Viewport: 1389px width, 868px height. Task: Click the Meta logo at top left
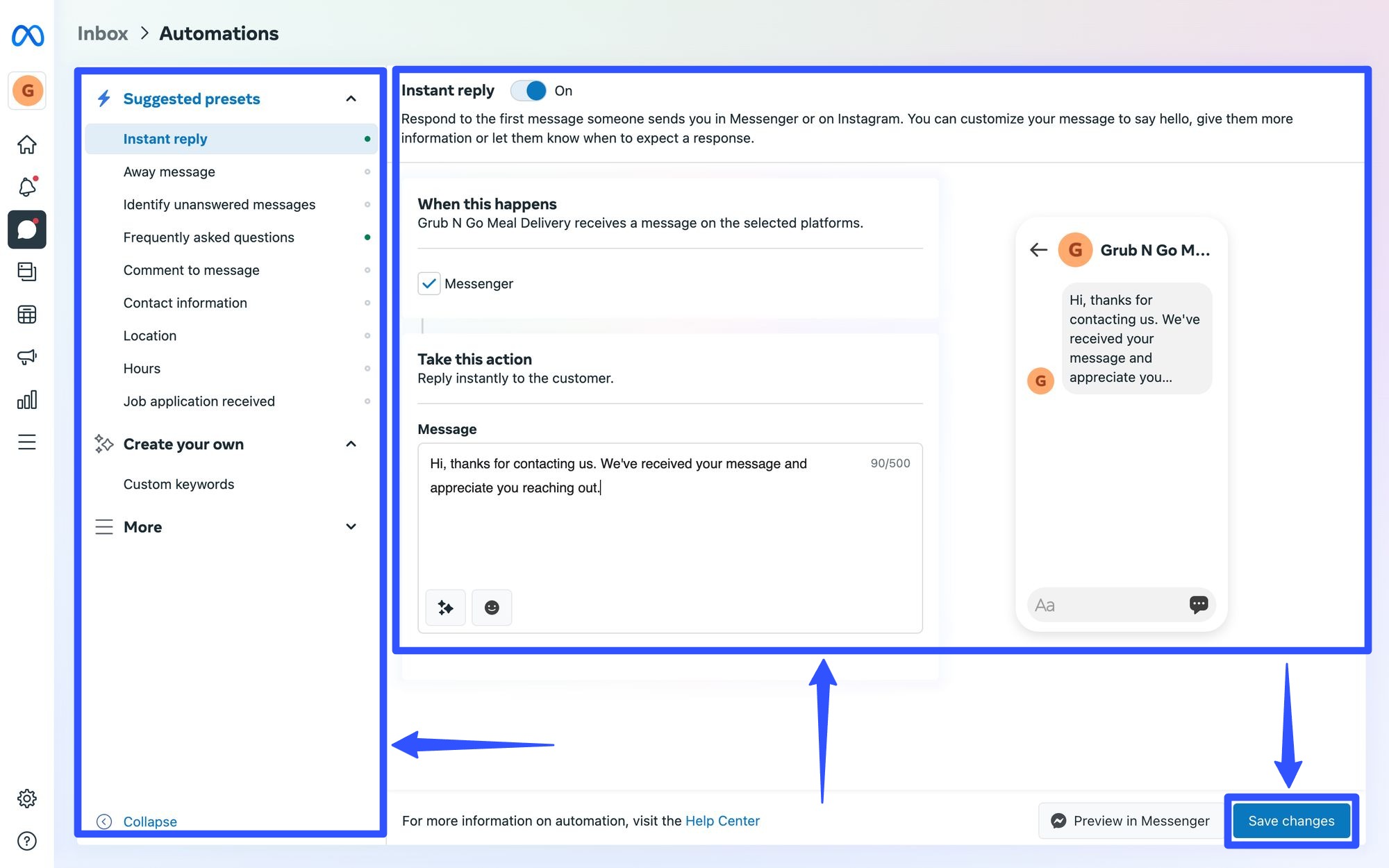[x=26, y=35]
